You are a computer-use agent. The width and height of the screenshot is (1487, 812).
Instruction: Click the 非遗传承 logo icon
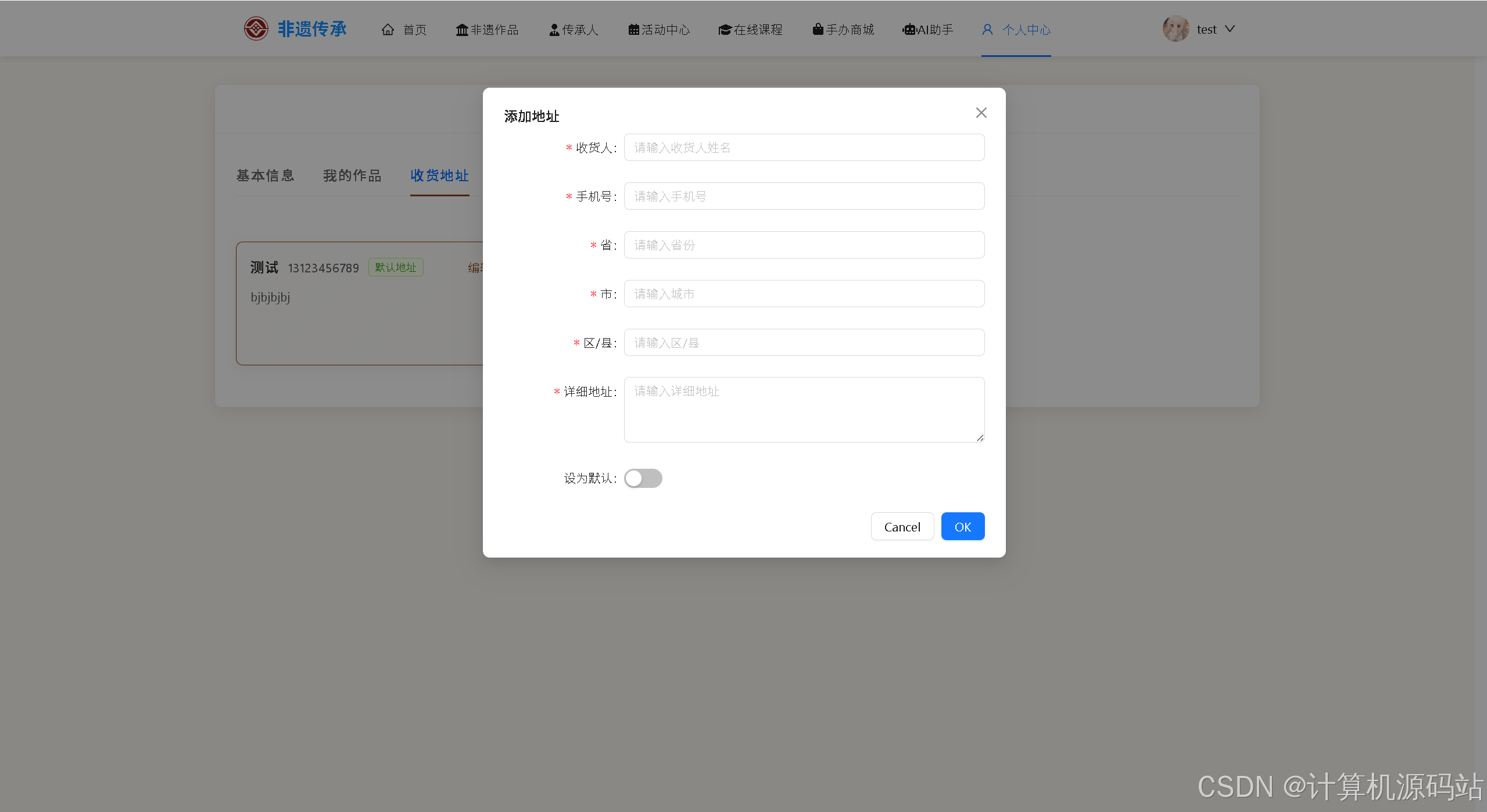pyautogui.click(x=256, y=28)
